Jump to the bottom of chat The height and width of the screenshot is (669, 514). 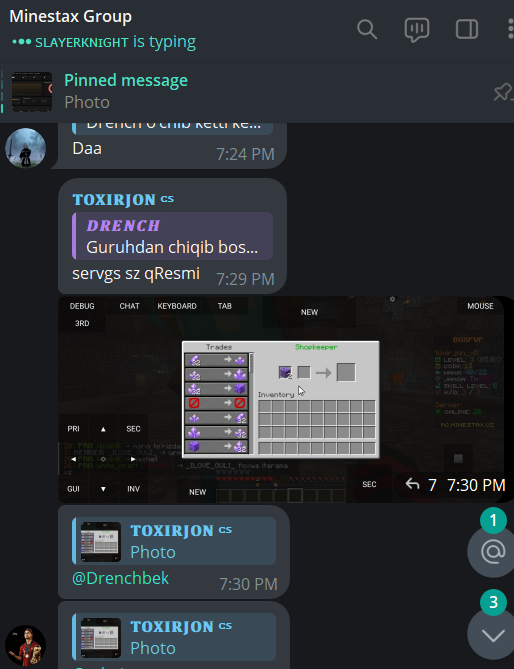click(x=493, y=635)
